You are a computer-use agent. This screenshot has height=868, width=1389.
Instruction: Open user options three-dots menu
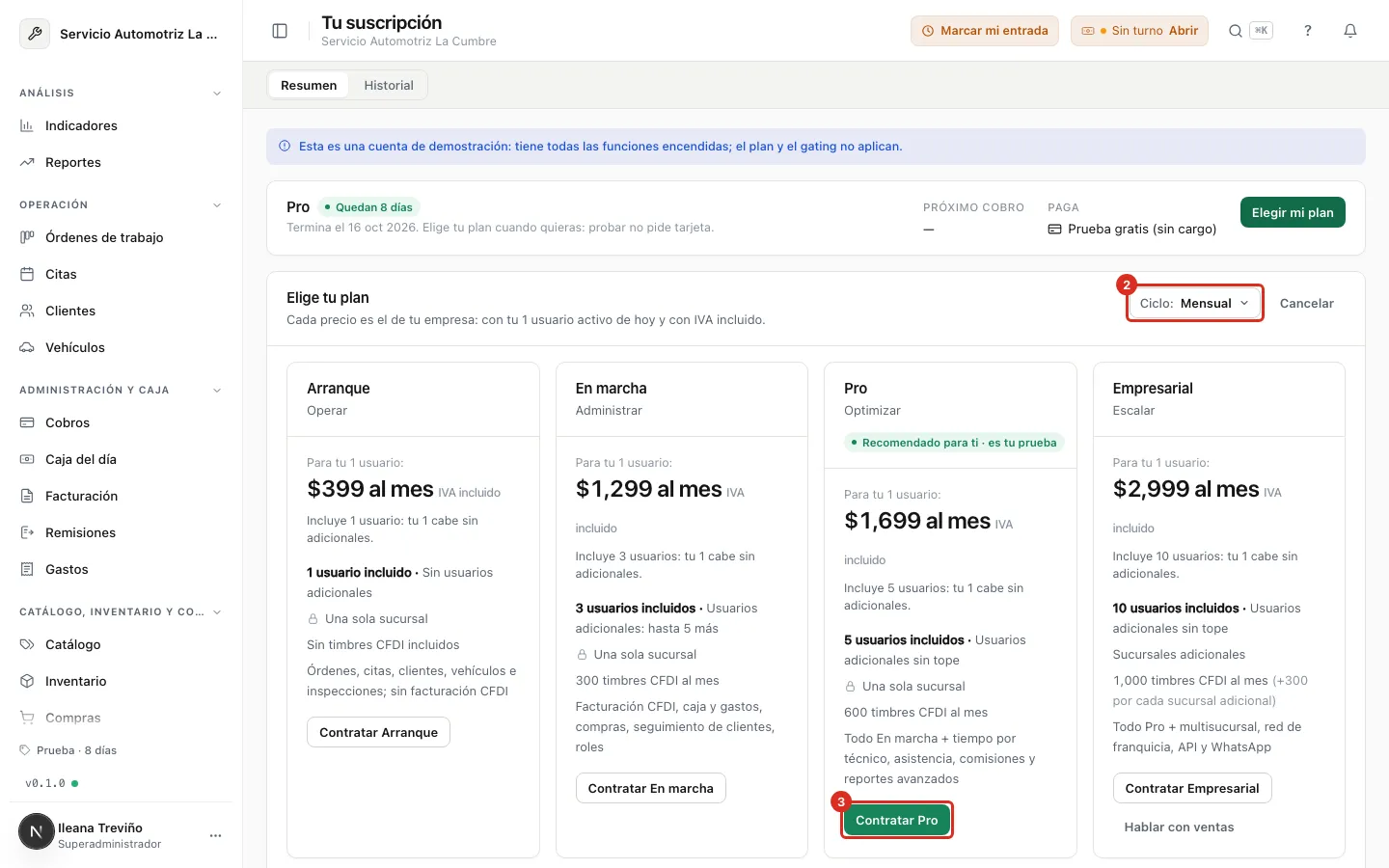click(215, 835)
